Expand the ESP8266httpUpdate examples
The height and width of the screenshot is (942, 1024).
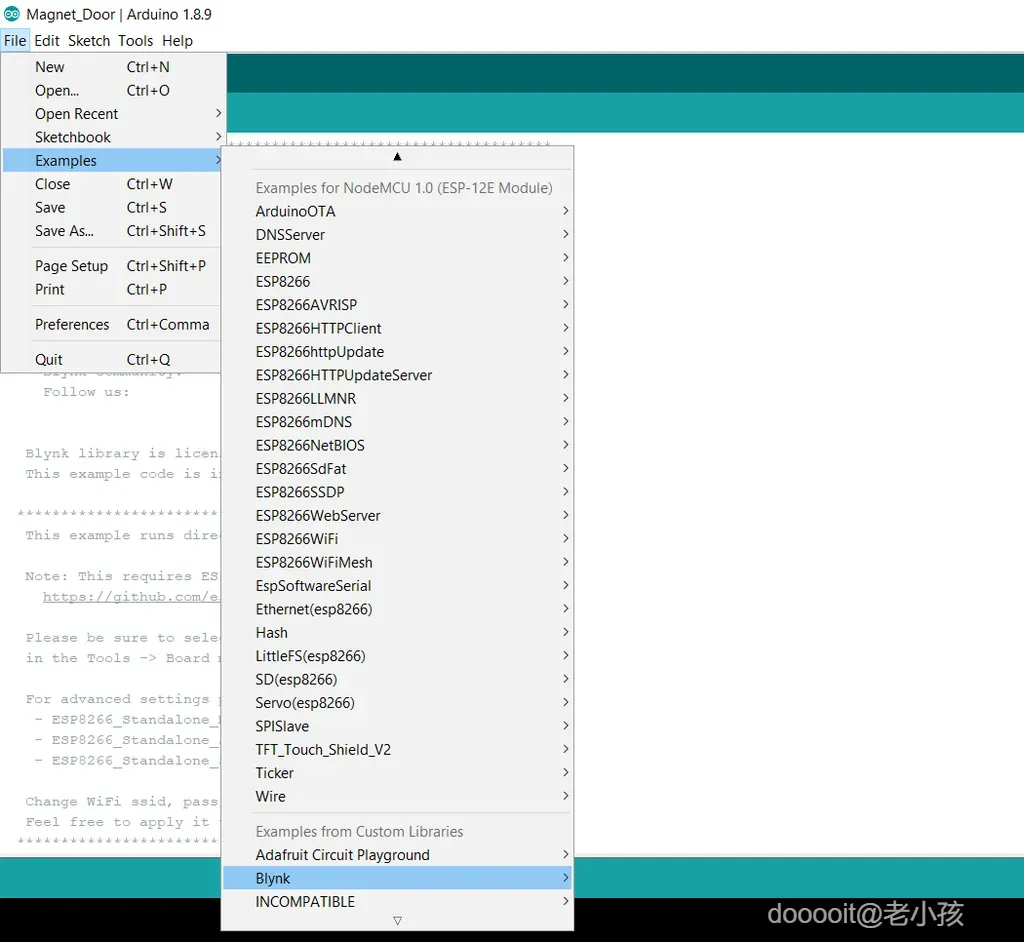[x=397, y=351]
